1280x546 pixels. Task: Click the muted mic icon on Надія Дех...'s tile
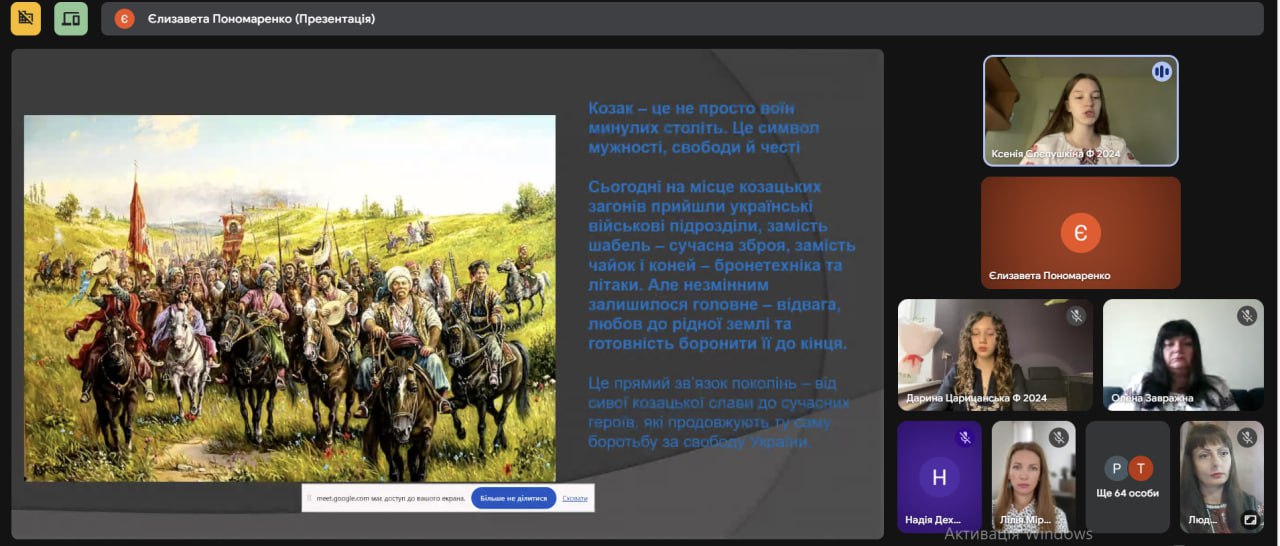tap(964, 437)
